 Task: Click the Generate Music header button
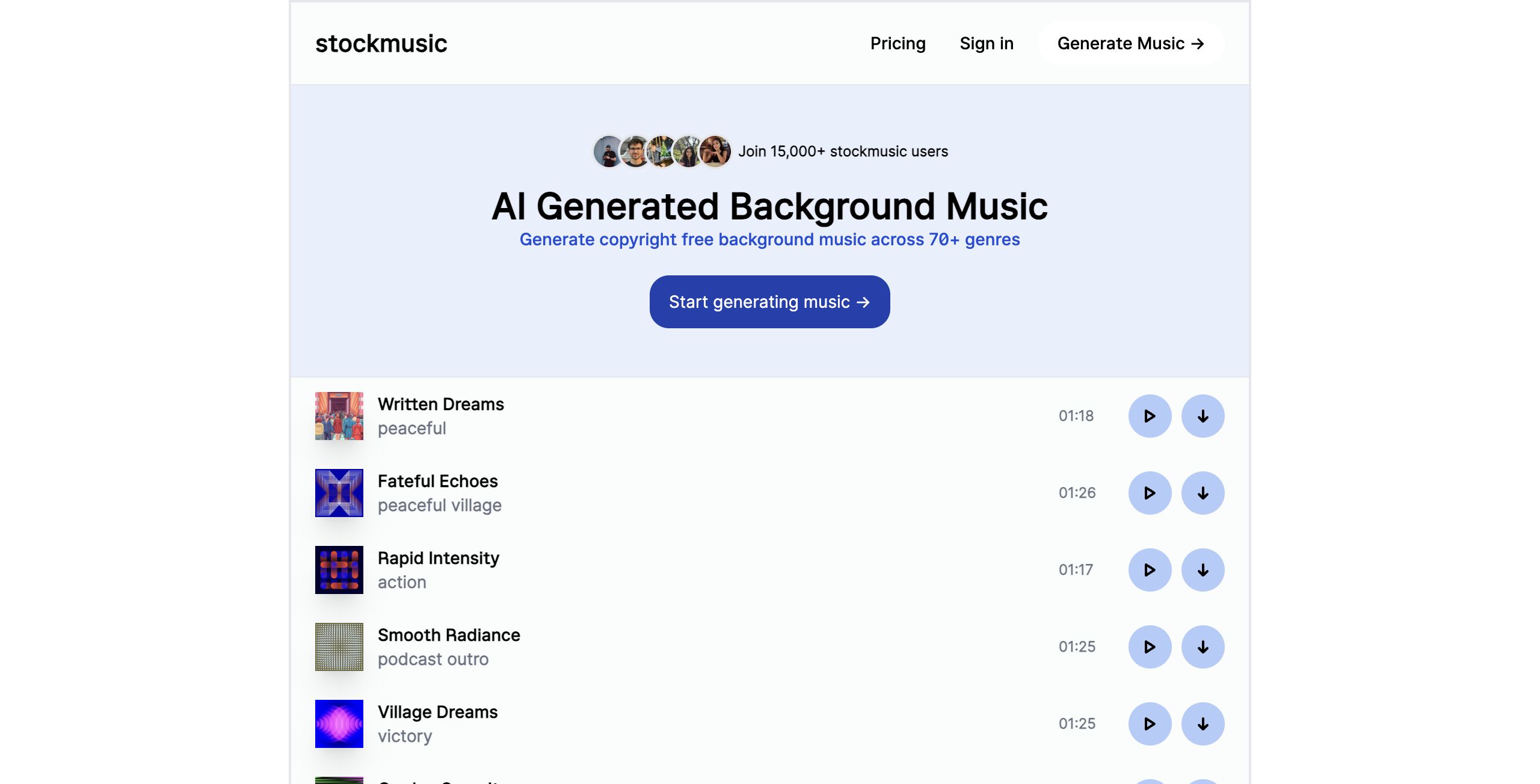1131,43
